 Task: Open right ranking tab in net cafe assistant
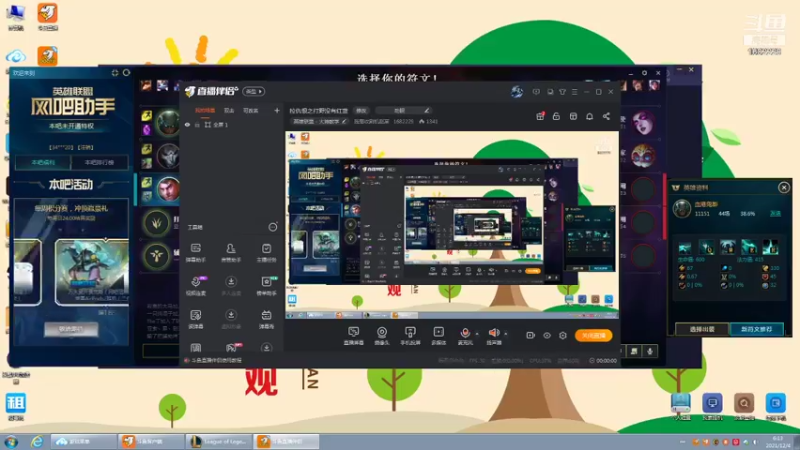click(99, 162)
